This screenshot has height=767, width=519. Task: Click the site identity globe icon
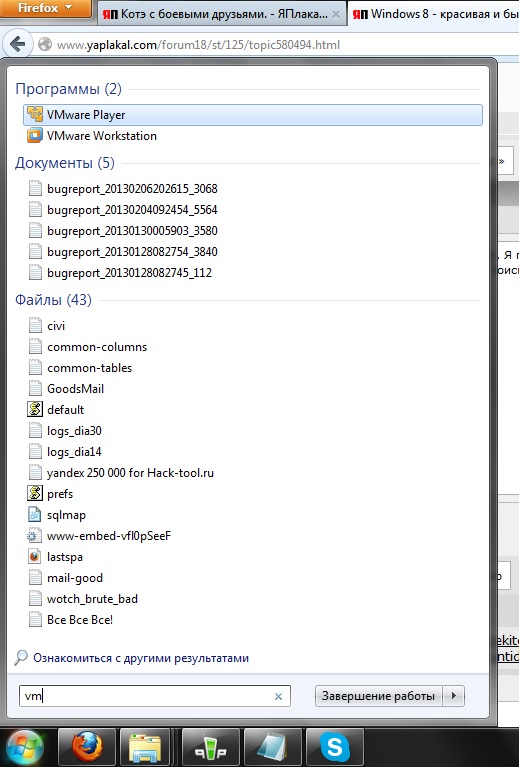click(45, 45)
